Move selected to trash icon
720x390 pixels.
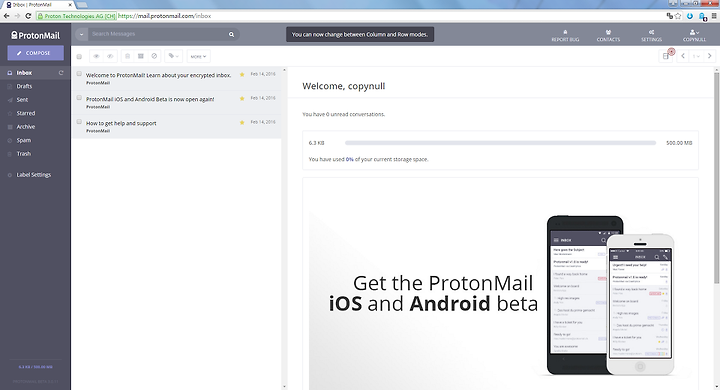click(x=128, y=56)
